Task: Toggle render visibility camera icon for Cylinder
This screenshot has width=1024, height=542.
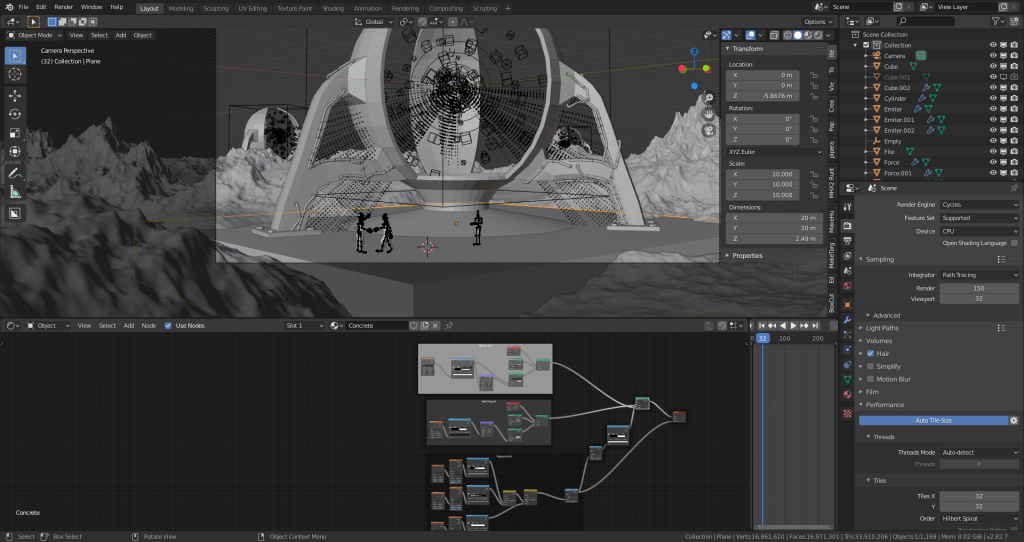Action: (1014, 98)
